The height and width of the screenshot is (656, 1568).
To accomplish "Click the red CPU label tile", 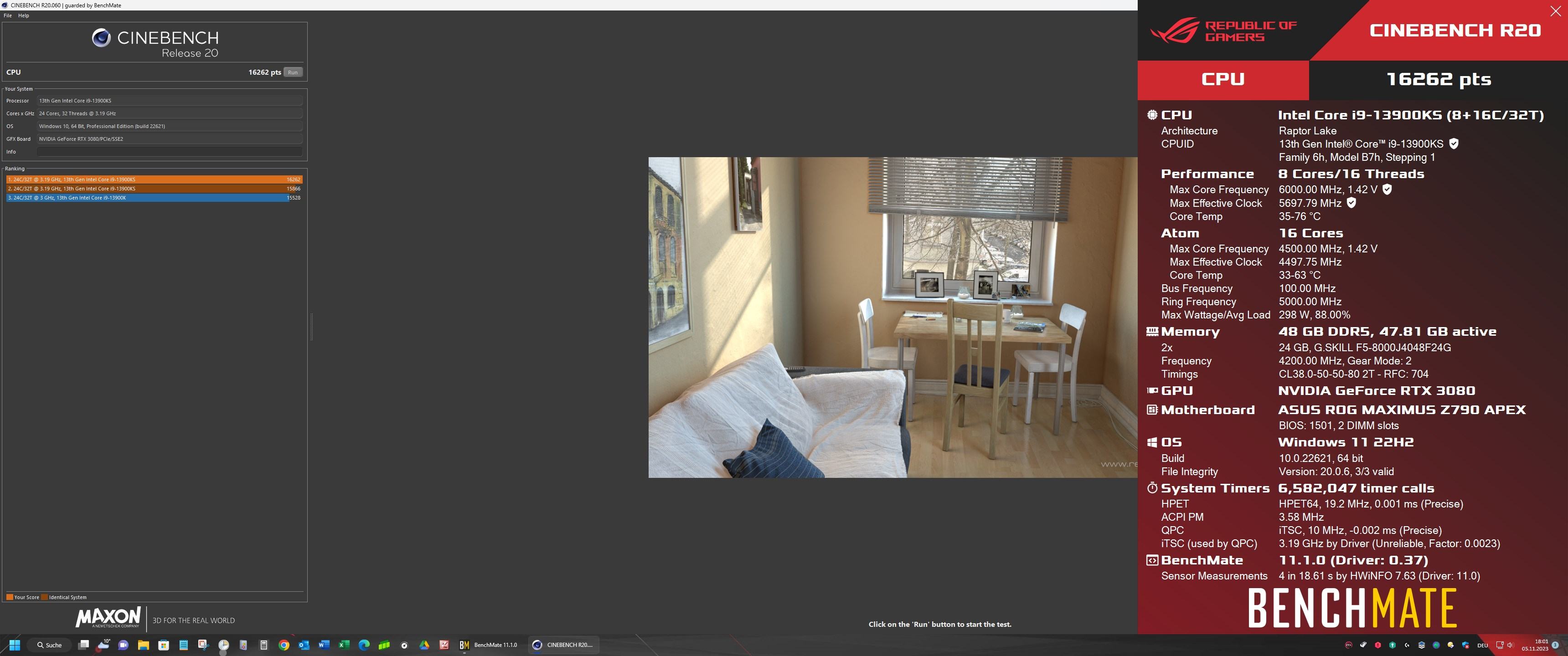I will pos(1223,80).
